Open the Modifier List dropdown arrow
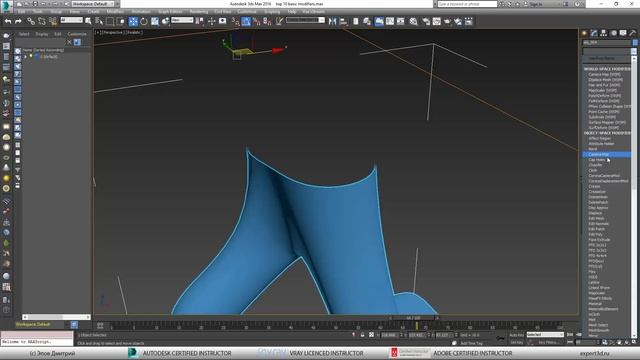 coord(634,51)
